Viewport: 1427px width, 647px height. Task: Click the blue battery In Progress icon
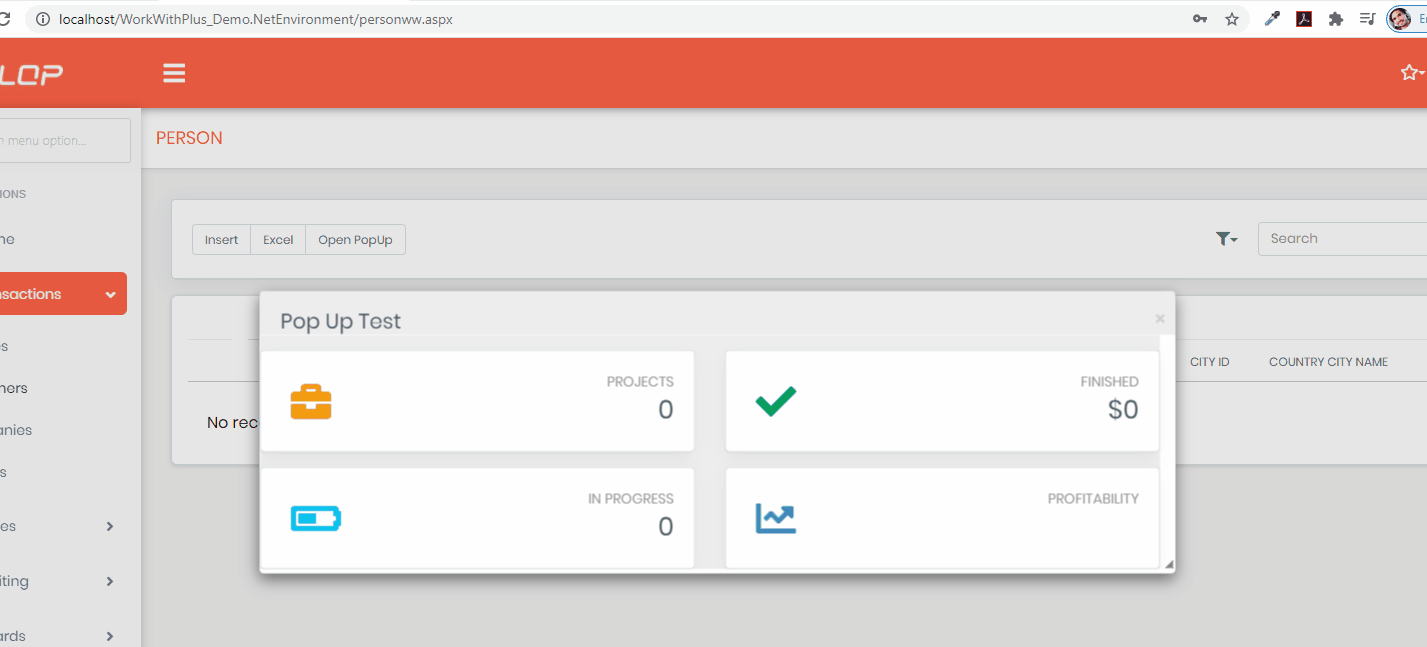[x=316, y=518]
